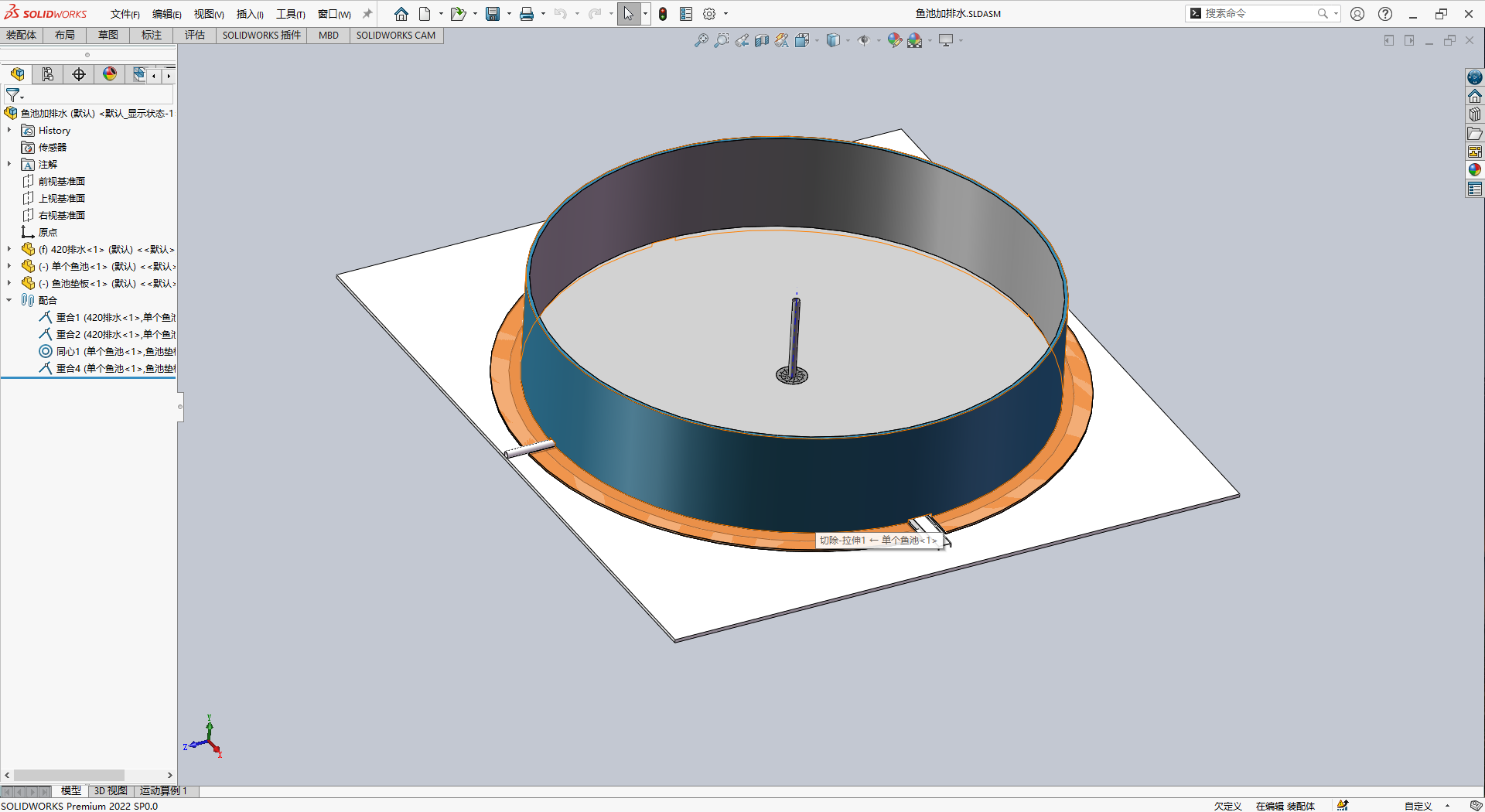Screen dimensions: 1485x812
Task: Expand the History tree node
Action: point(9,130)
